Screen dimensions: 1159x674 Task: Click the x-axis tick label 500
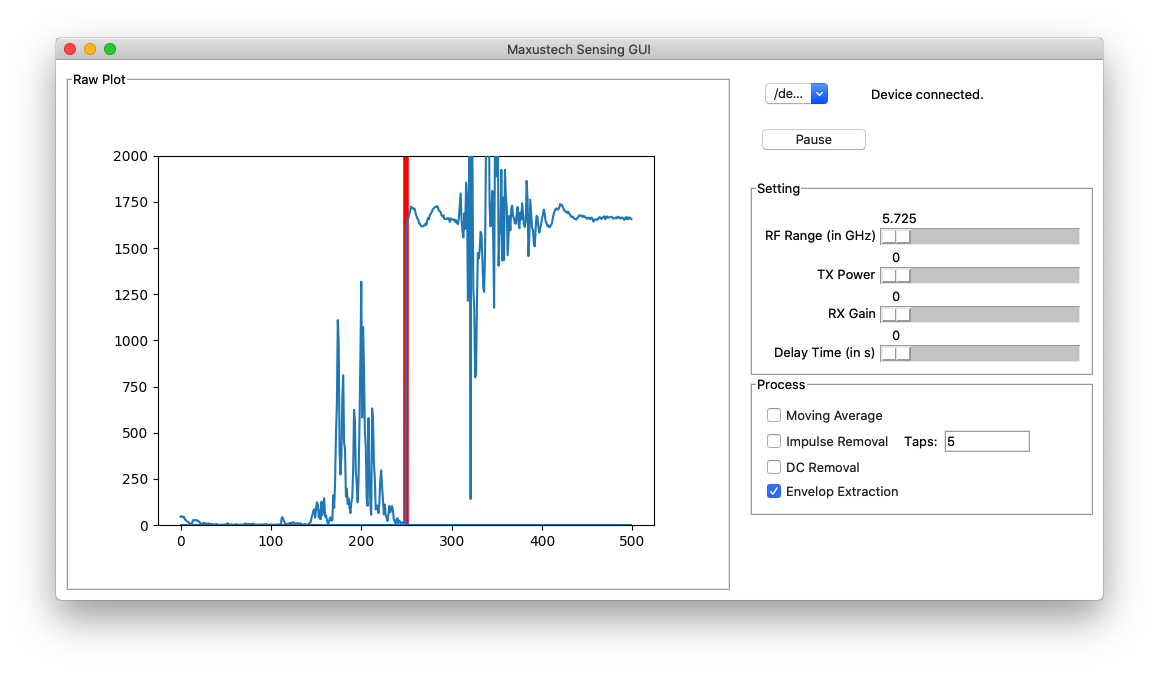click(x=631, y=541)
